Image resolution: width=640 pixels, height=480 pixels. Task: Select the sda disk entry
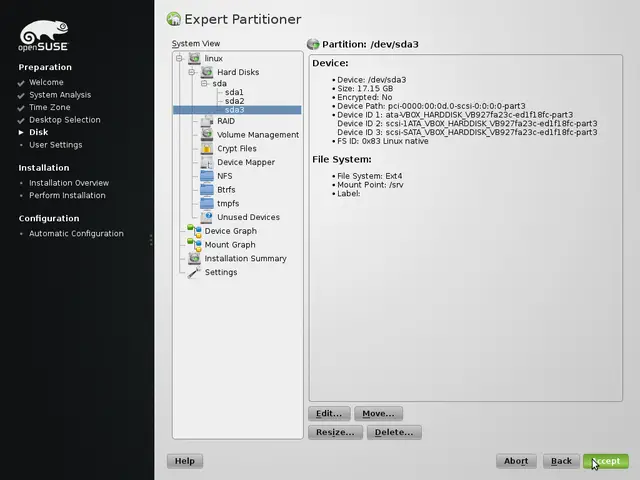(219, 83)
